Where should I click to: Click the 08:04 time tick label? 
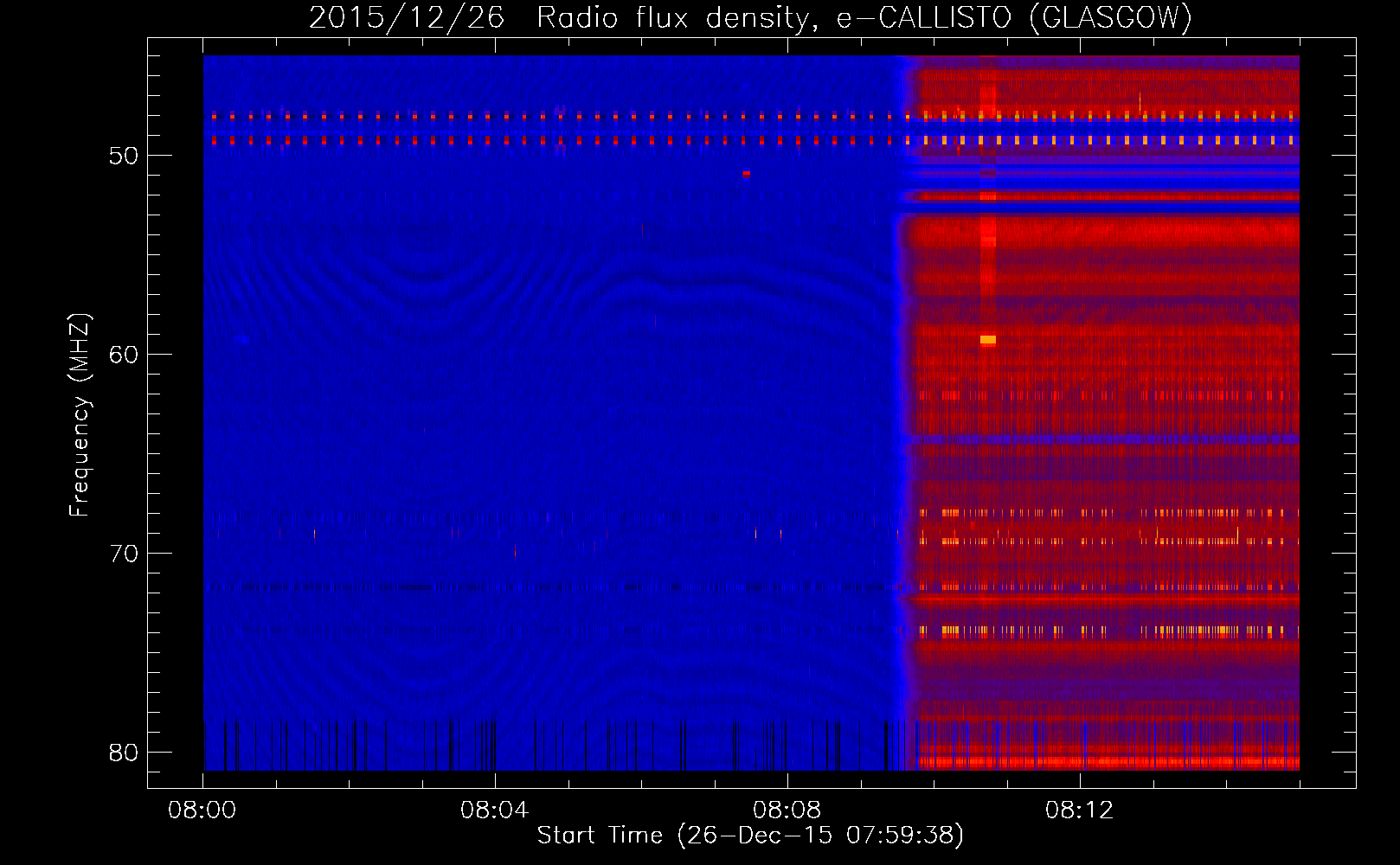click(494, 811)
